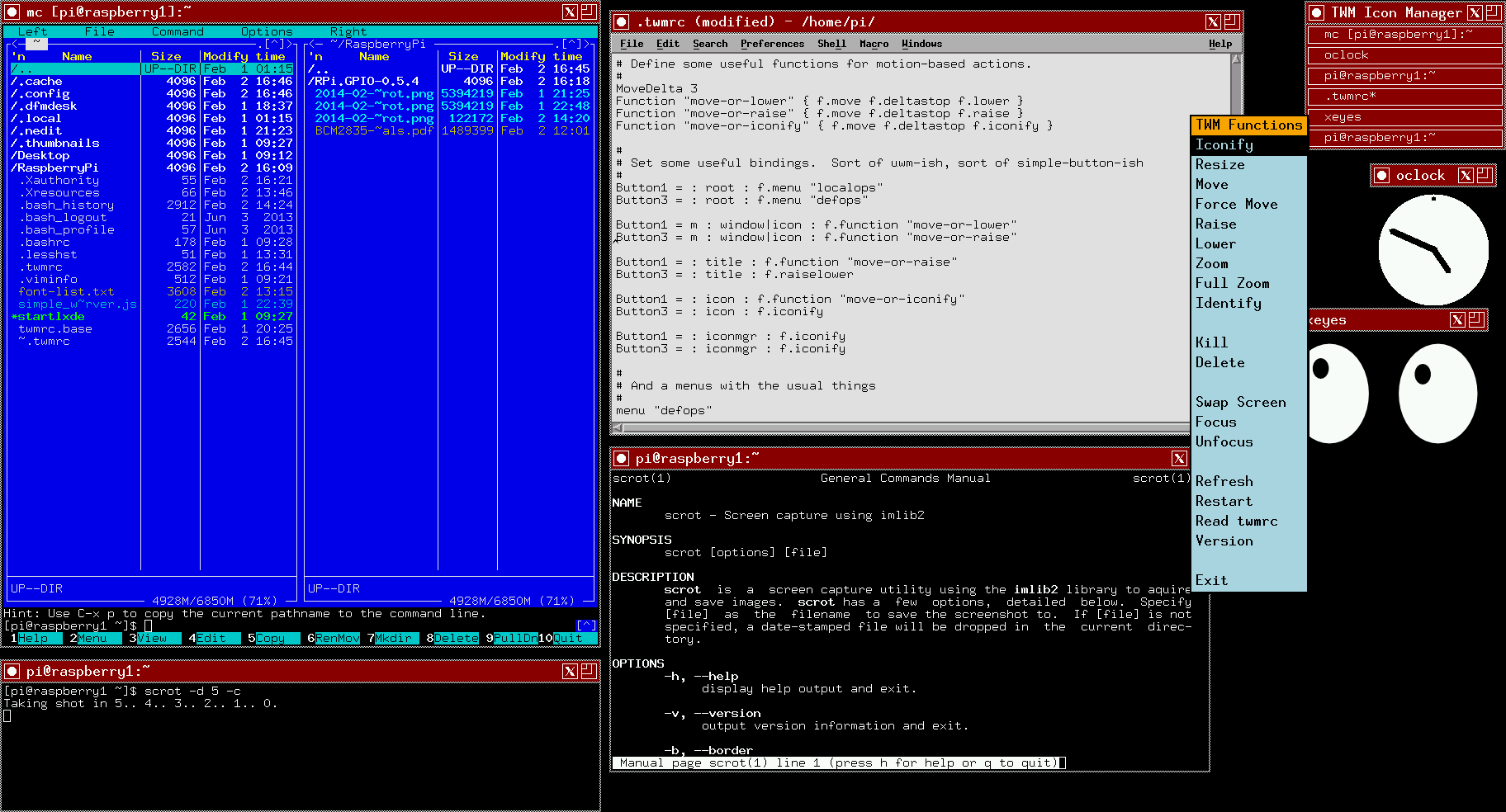1506x812 pixels.
Task: Click mc 3 View function key button
Action: coord(154,638)
